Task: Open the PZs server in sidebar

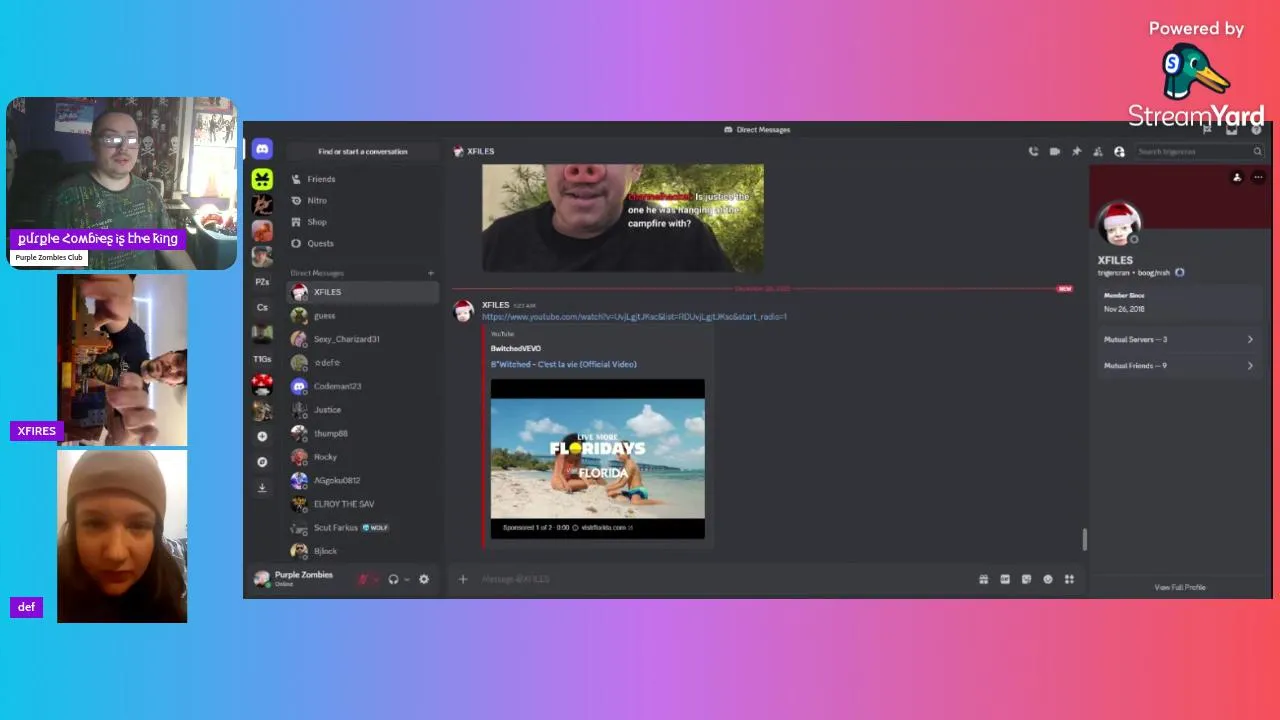Action: [262, 282]
